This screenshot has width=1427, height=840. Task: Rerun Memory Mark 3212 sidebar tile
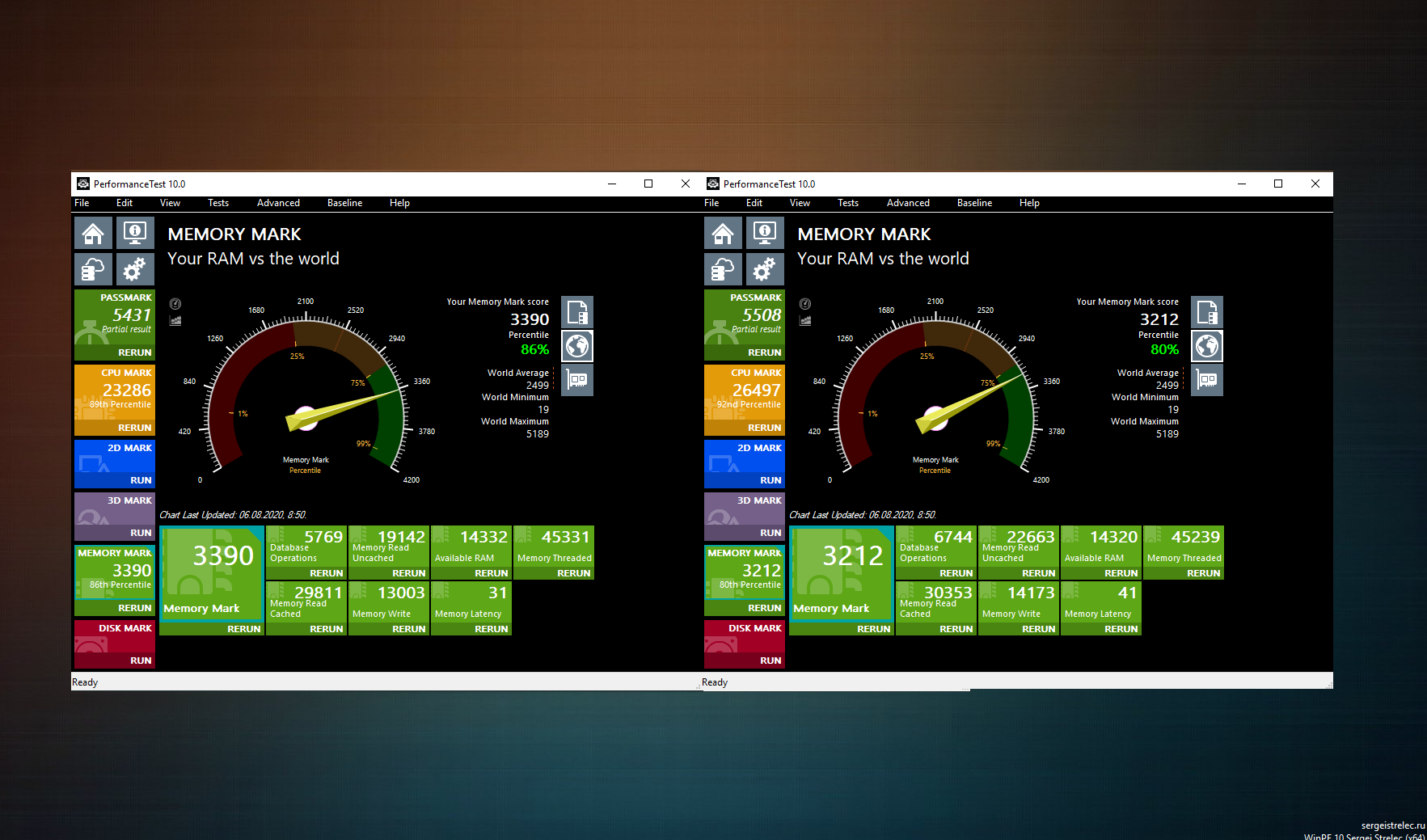coord(764,608)
